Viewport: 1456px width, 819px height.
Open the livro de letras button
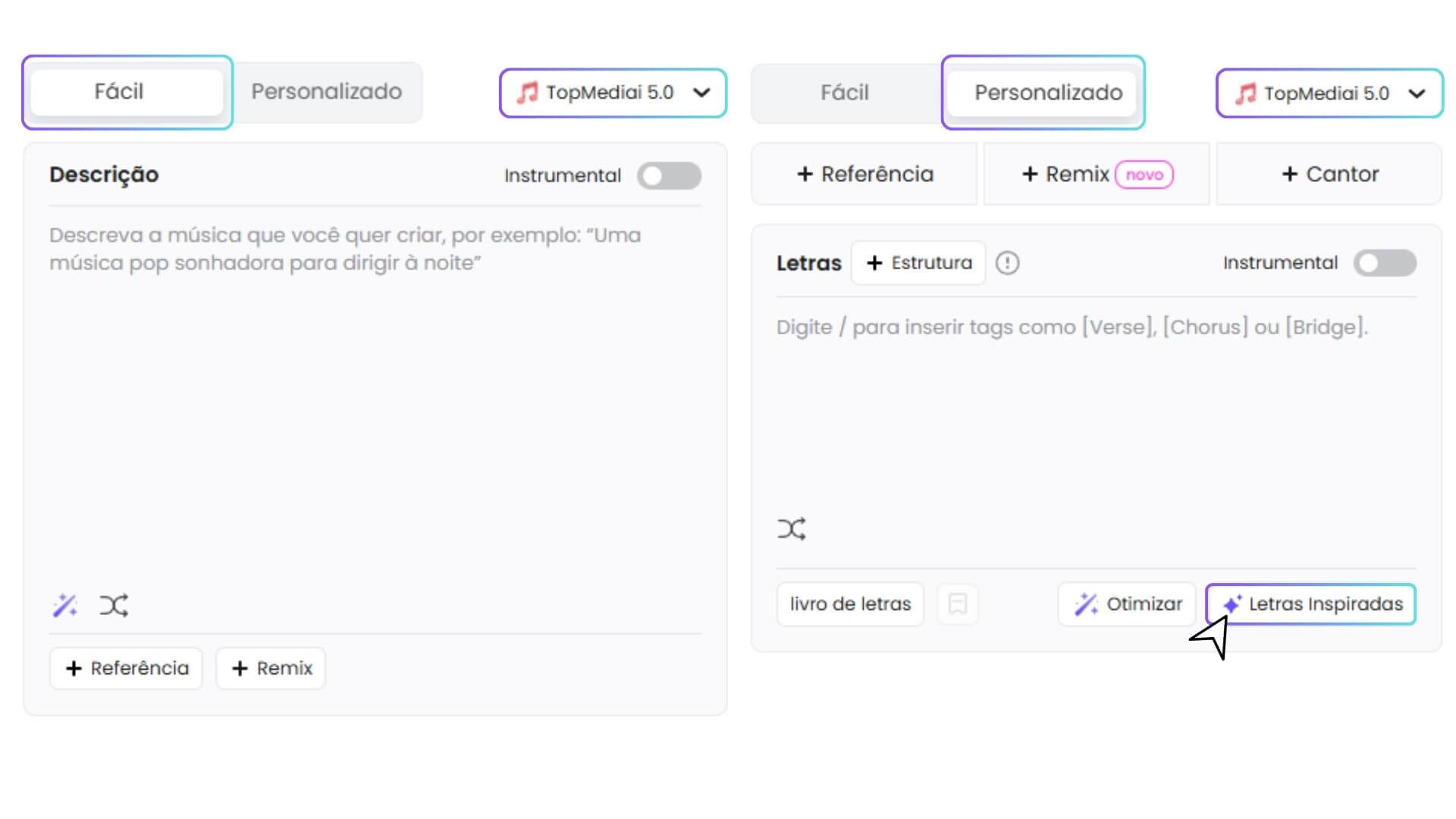click(x=850, y=604)
